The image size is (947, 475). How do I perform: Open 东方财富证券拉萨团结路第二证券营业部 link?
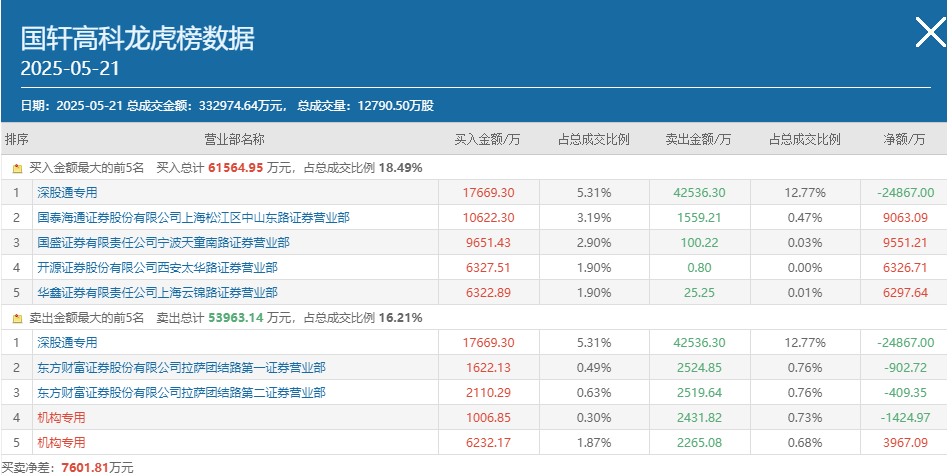click(181, 393)
